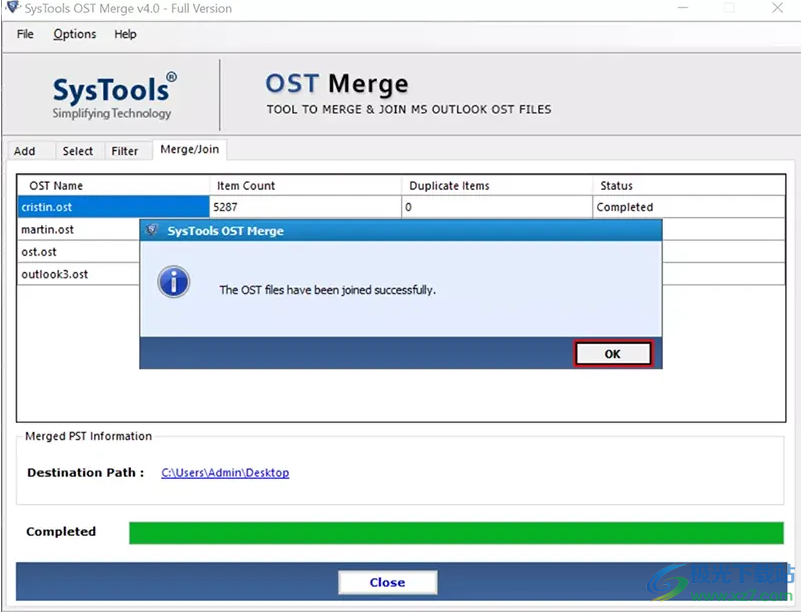Close the application window with X
The image size is (806, 612).
coord(777,9)
